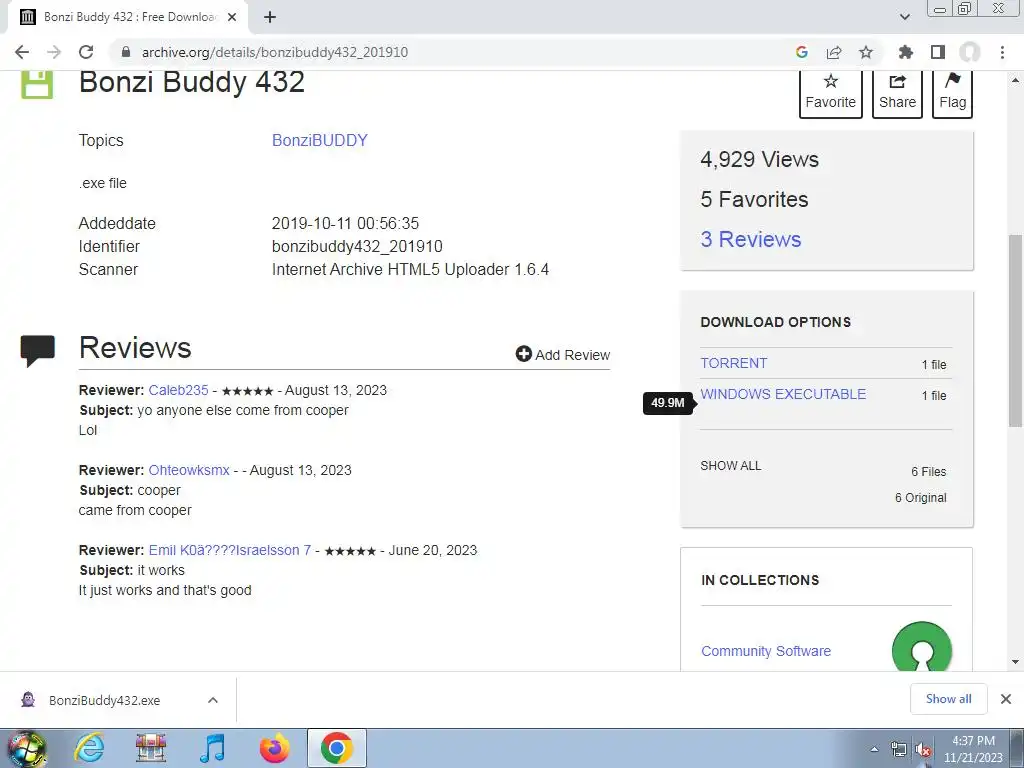The height and width of the screenshot is (768, 1024).
Task: Jump to 3 Reviews link
Action: [x=750, y=239]
